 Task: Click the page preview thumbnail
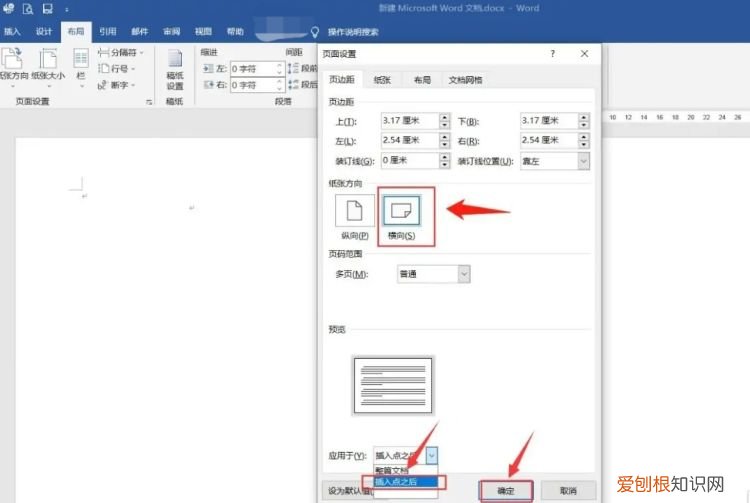click(393, 385)
